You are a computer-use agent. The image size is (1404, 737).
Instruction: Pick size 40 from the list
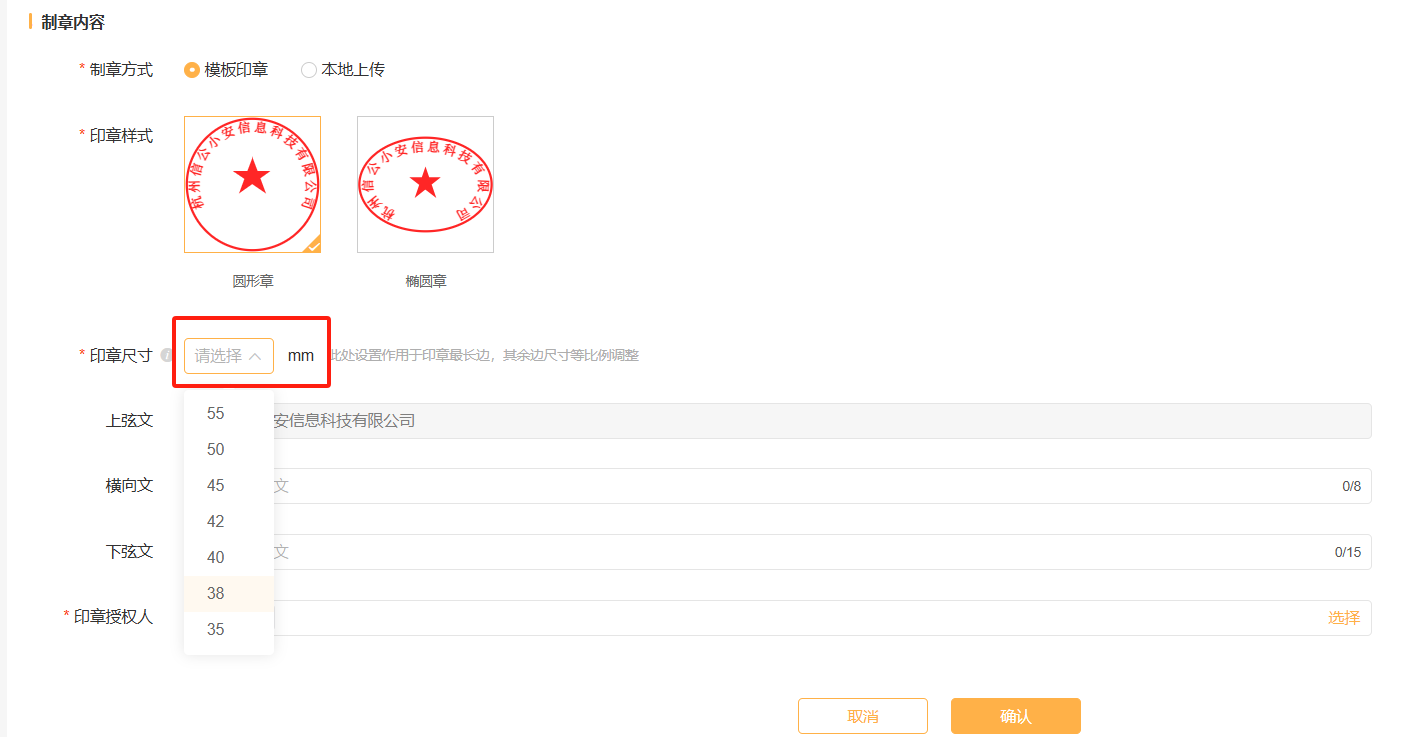[229, 557]
